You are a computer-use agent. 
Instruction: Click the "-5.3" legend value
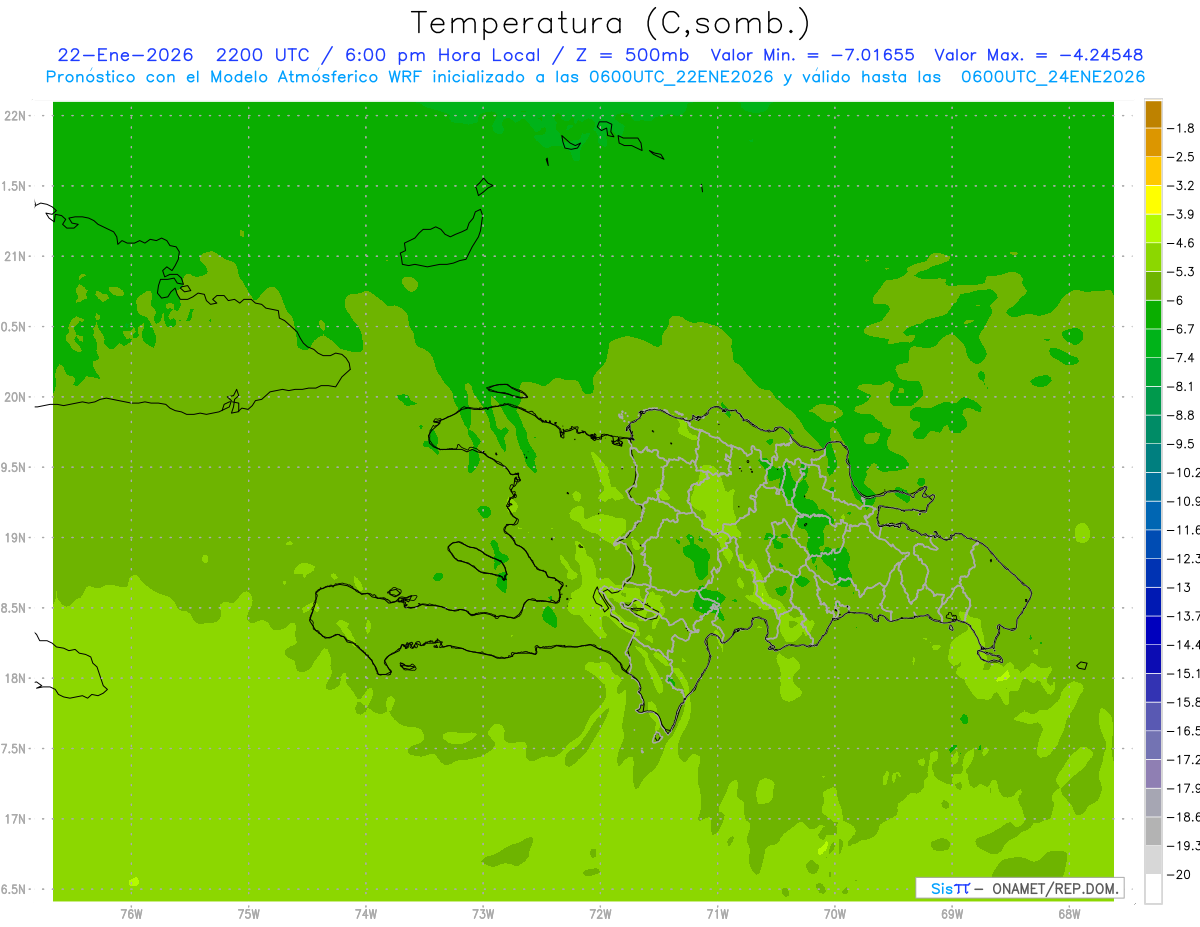click(x=1181, y=271)
